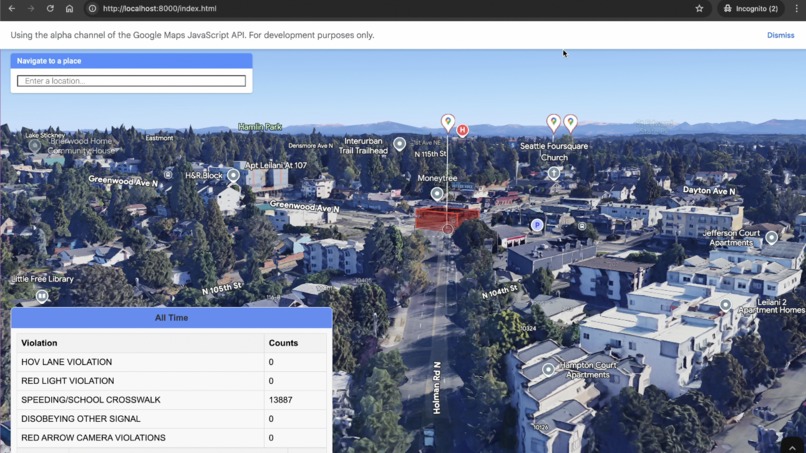Click the H&R Block place marker
The width and height of the screenshot is (806, 453).
click(233, 175)
